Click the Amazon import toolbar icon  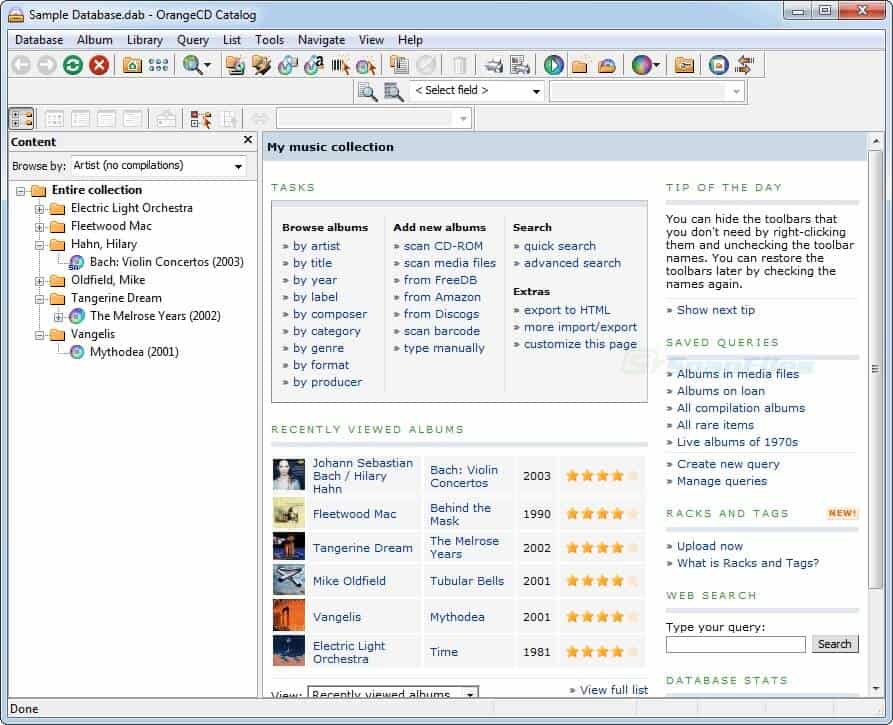click(x=314, y=65)
